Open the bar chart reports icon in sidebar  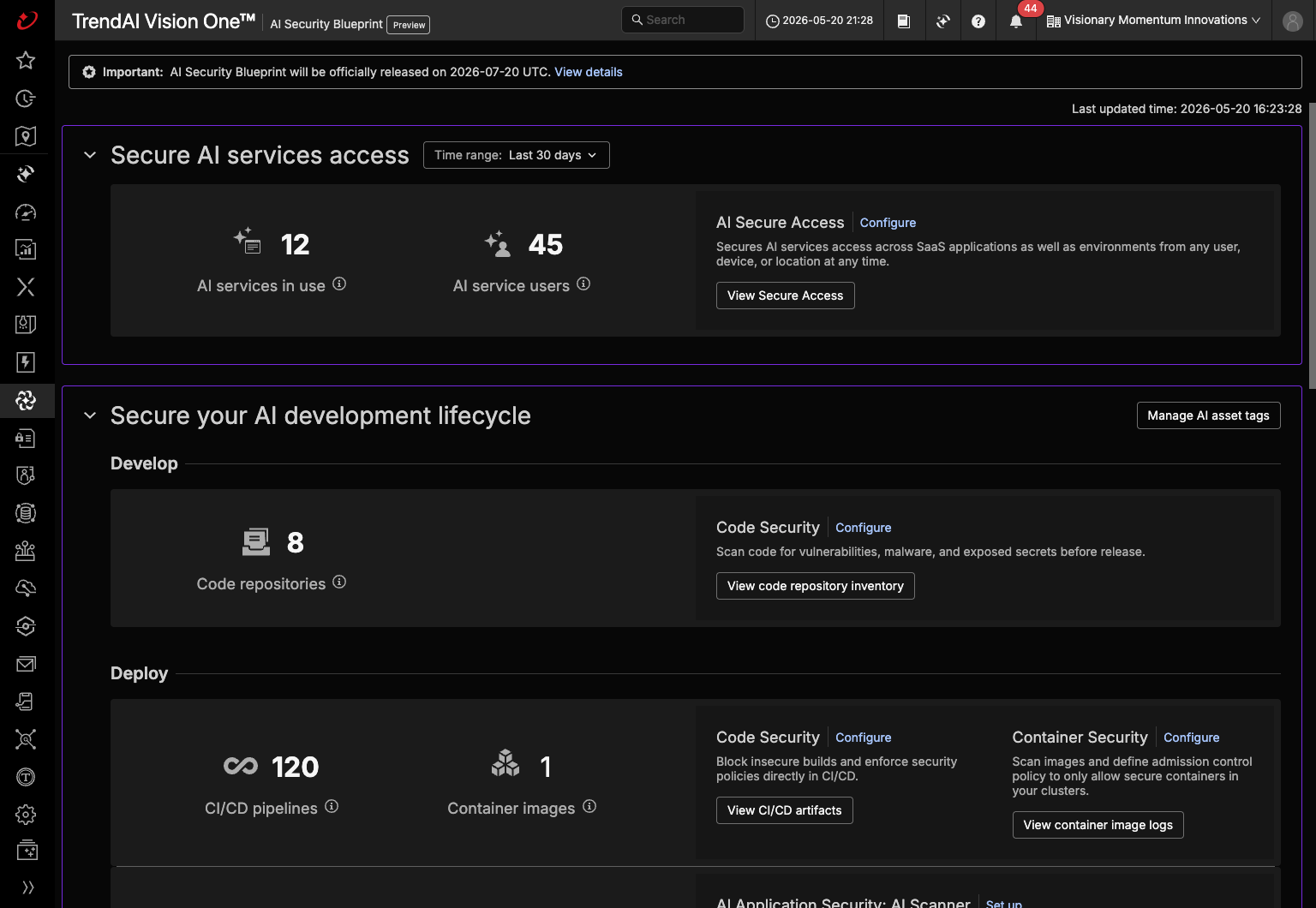pos(26,249)
